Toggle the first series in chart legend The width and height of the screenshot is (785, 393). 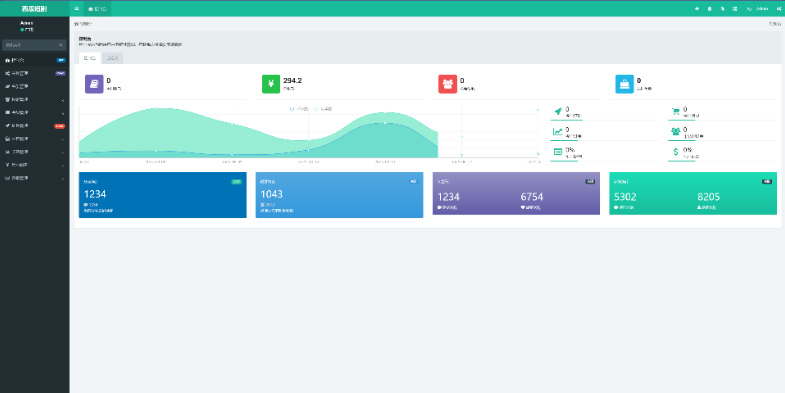click(299, 109)
